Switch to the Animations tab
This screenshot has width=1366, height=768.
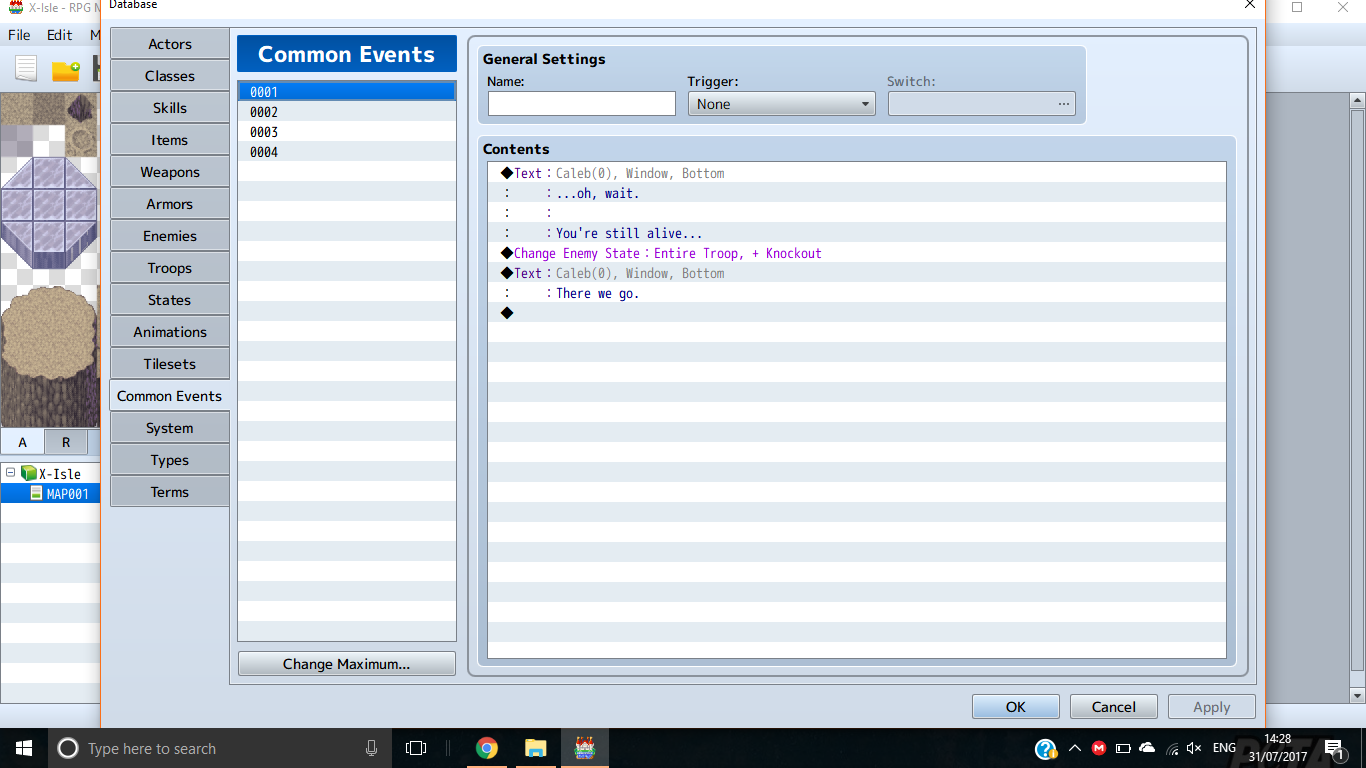(x=170, y=332)
